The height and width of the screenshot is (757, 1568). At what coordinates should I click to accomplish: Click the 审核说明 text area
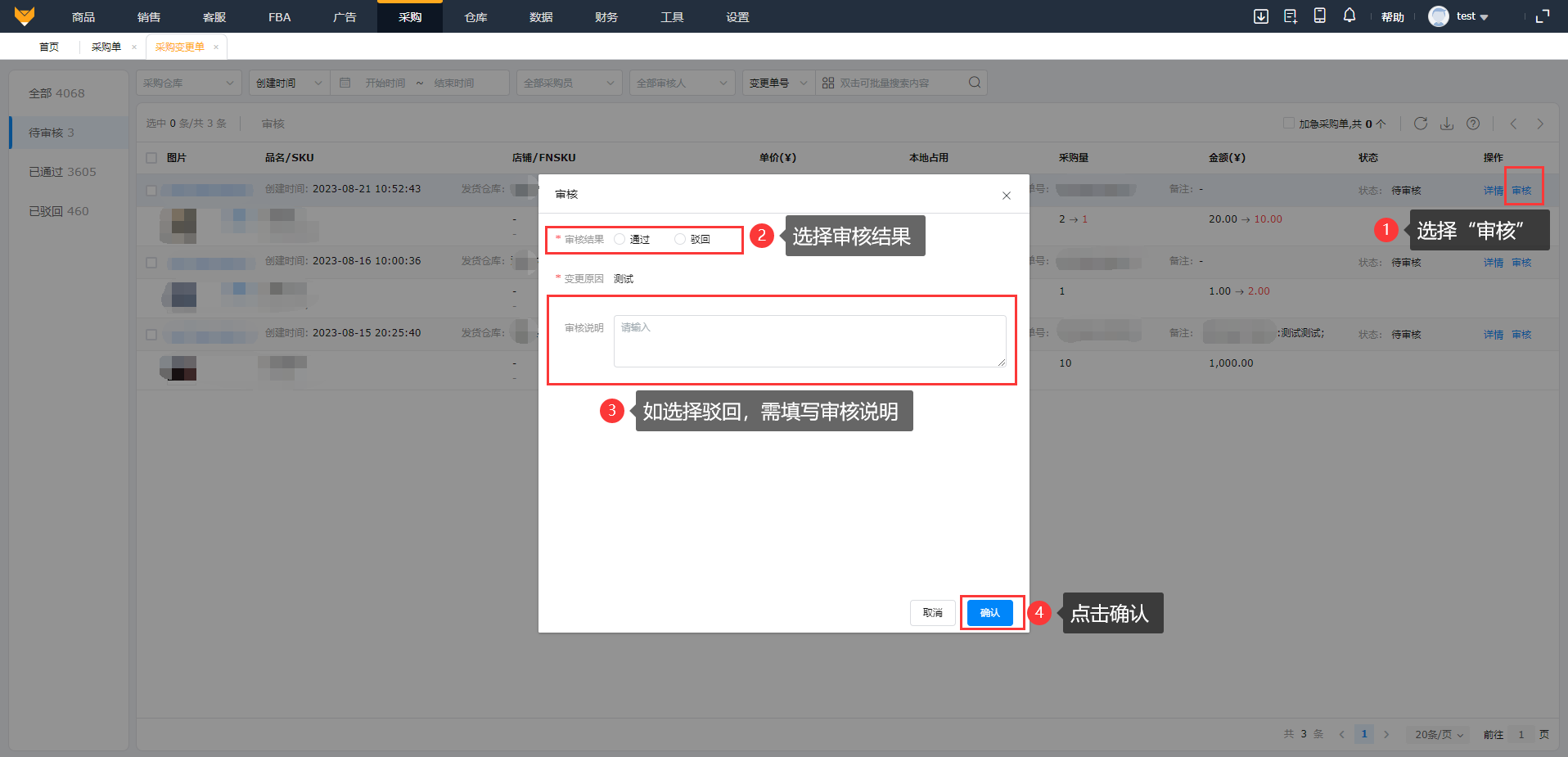pyautogui.click(x=810, y=341)
